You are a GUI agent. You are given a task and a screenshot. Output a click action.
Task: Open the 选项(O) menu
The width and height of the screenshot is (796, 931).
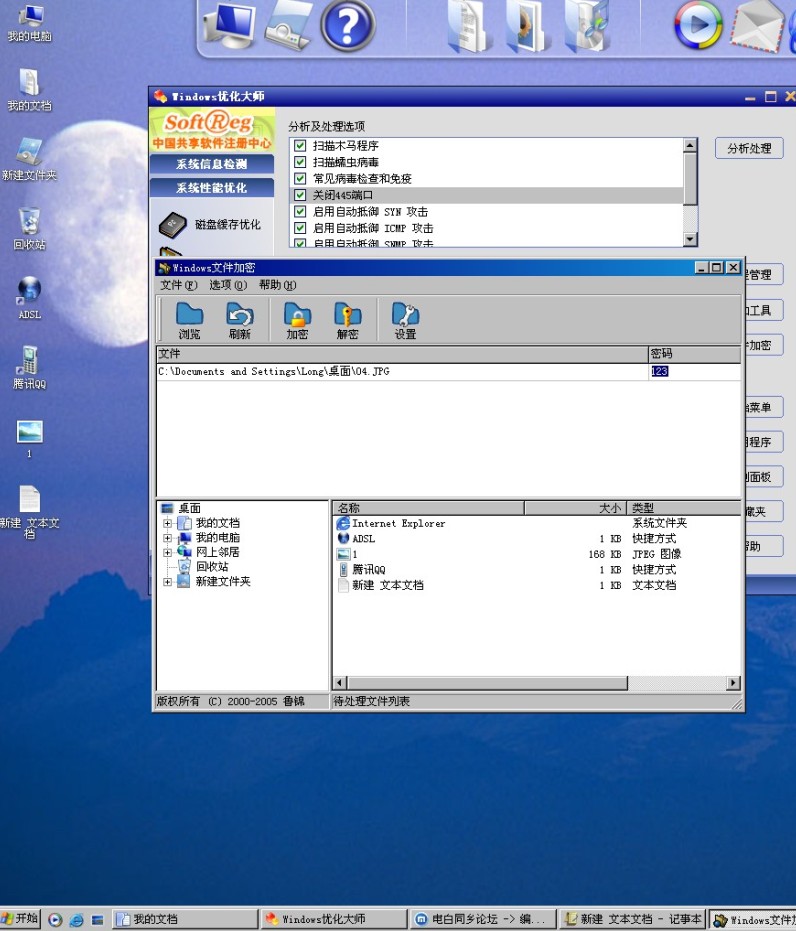[227, 285]
